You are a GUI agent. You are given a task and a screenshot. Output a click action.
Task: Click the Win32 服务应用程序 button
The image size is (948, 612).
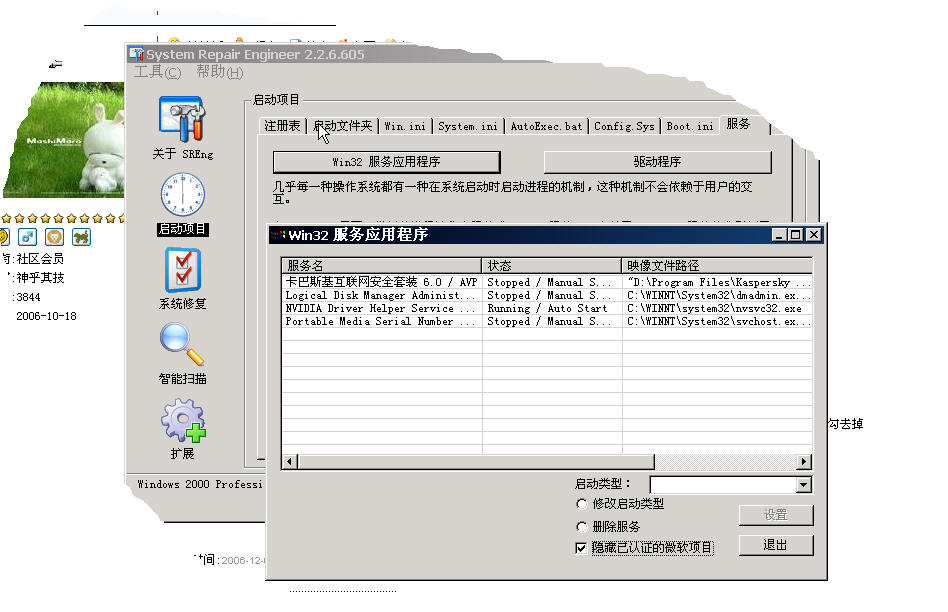pyautogui.click(x=386, y=161)
